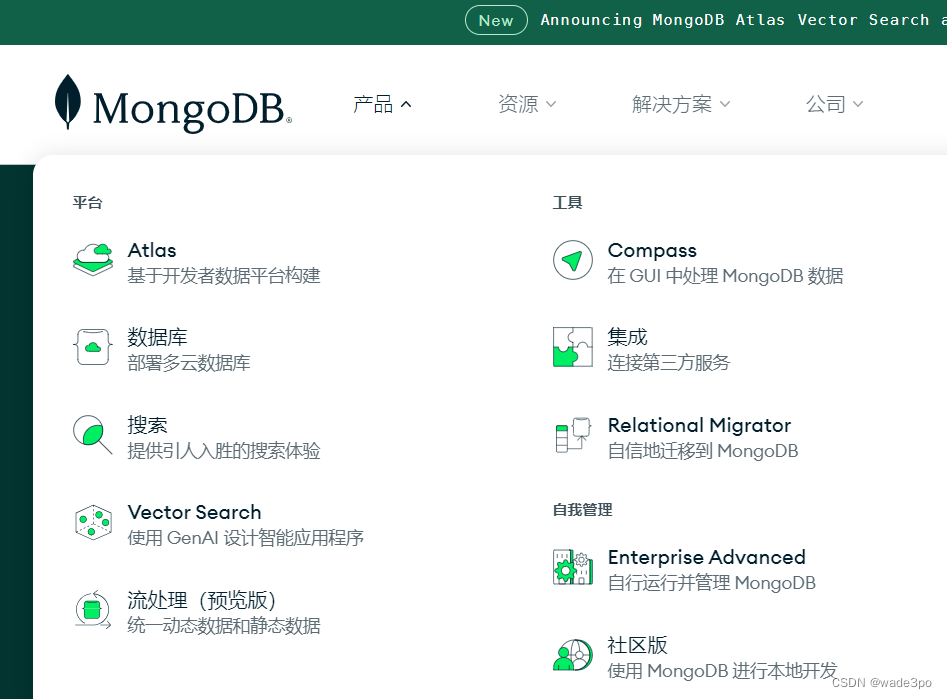947x699 pixels.
Task: Click the 流处理 stream processing icon
Action: click(93, 610)
